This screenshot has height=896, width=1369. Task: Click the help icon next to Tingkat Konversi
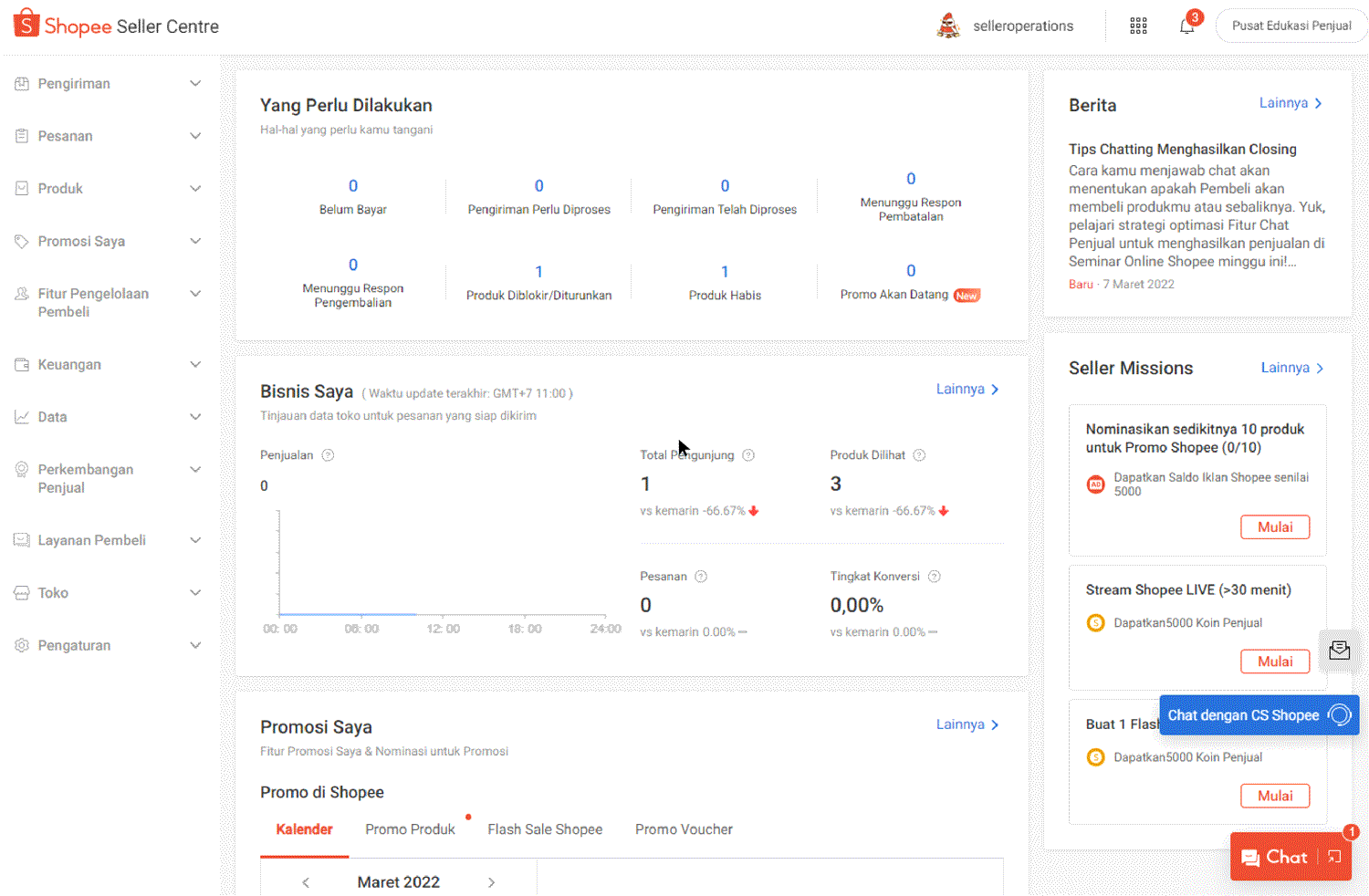coord(934,577)
